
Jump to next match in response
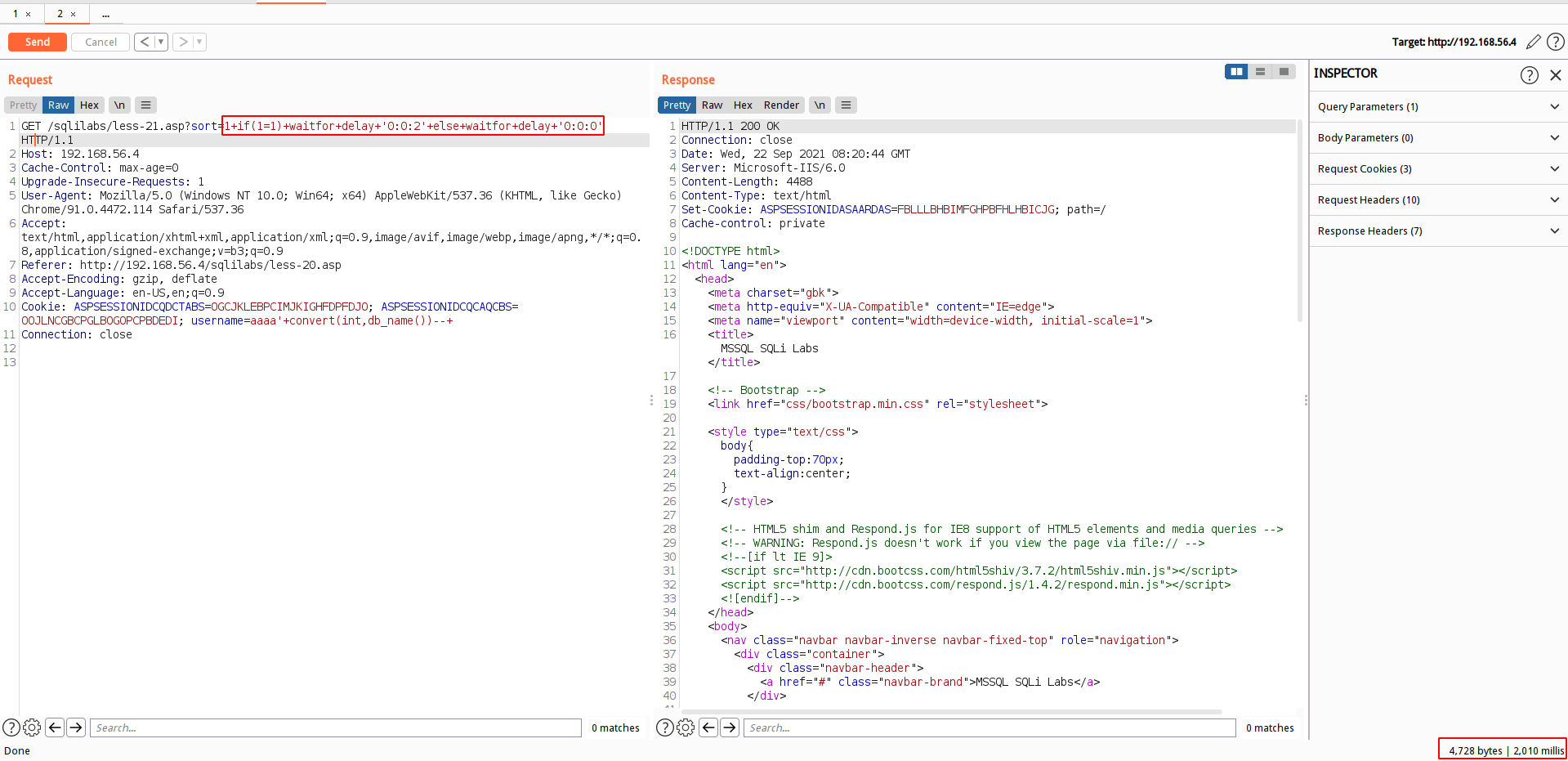[730, 727]
